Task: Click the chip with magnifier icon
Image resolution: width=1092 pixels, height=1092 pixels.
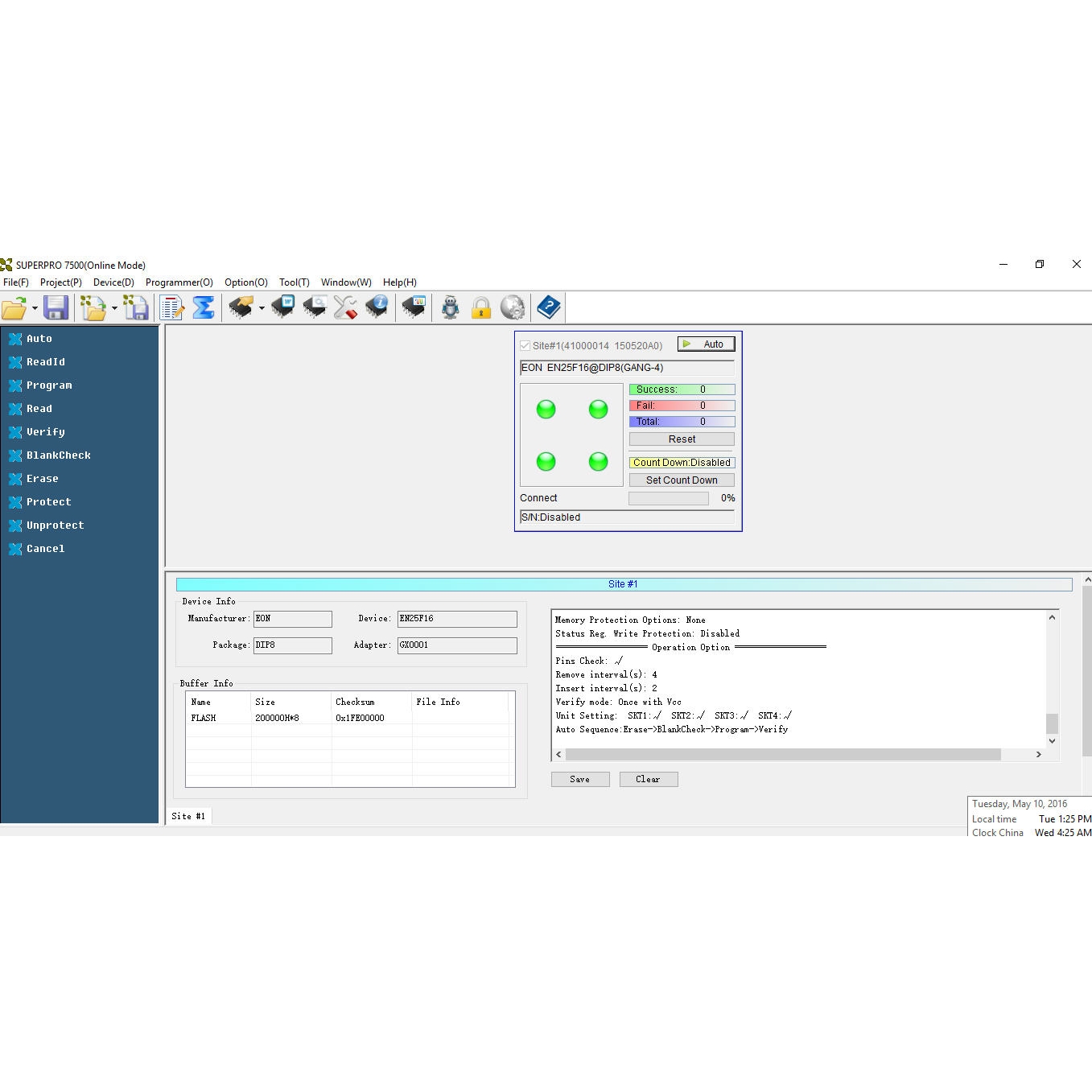Action: coord(314,307)
